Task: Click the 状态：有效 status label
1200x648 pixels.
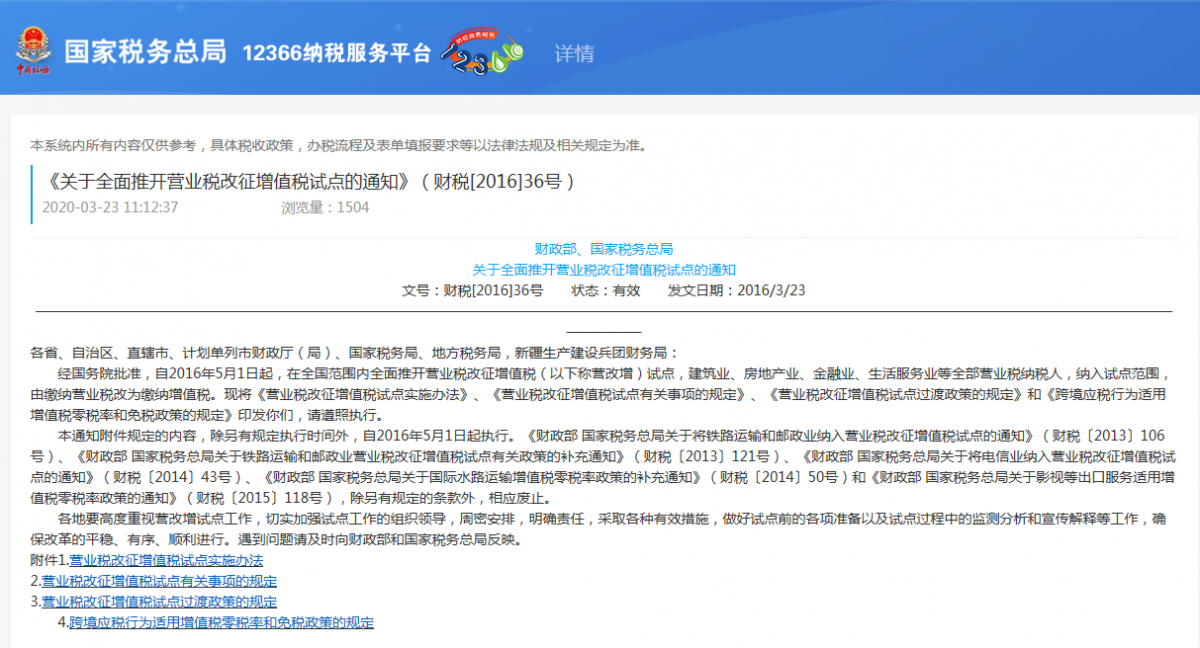Action: pyautogui.click(x=605, y=290)
